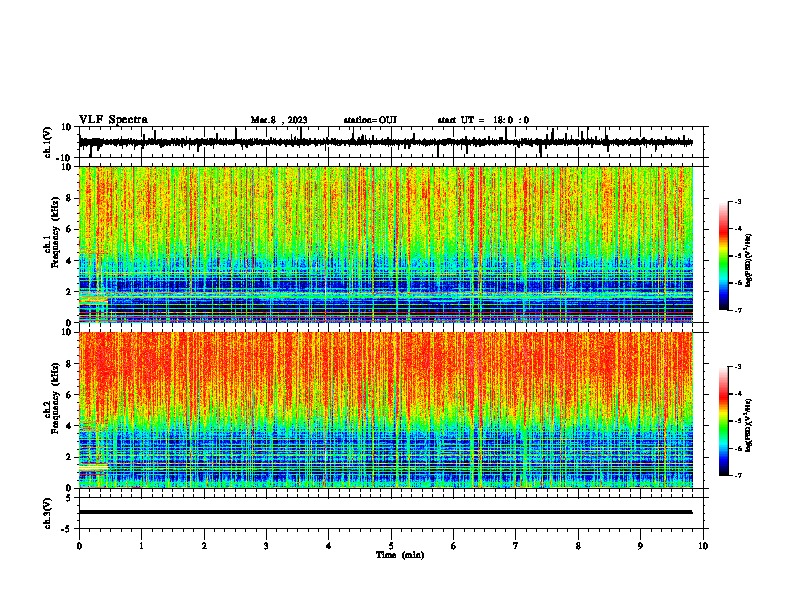
Task: Click the flat ch.3(V) signal line
Action: (x=386, y=512)
